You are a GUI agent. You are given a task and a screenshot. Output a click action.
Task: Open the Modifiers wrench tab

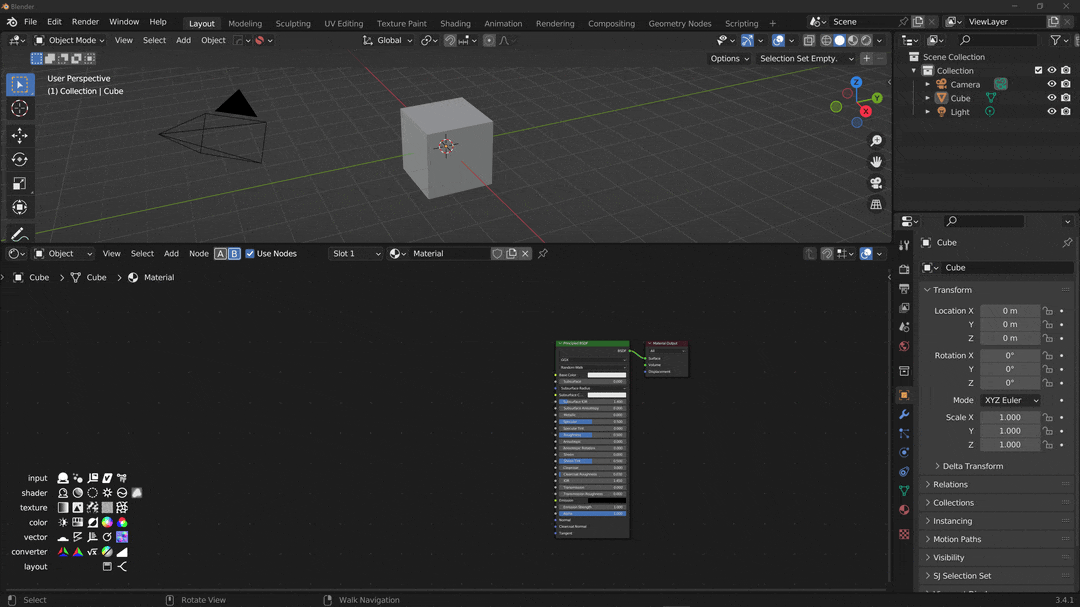pyautogui.click(x=904, y=414)
